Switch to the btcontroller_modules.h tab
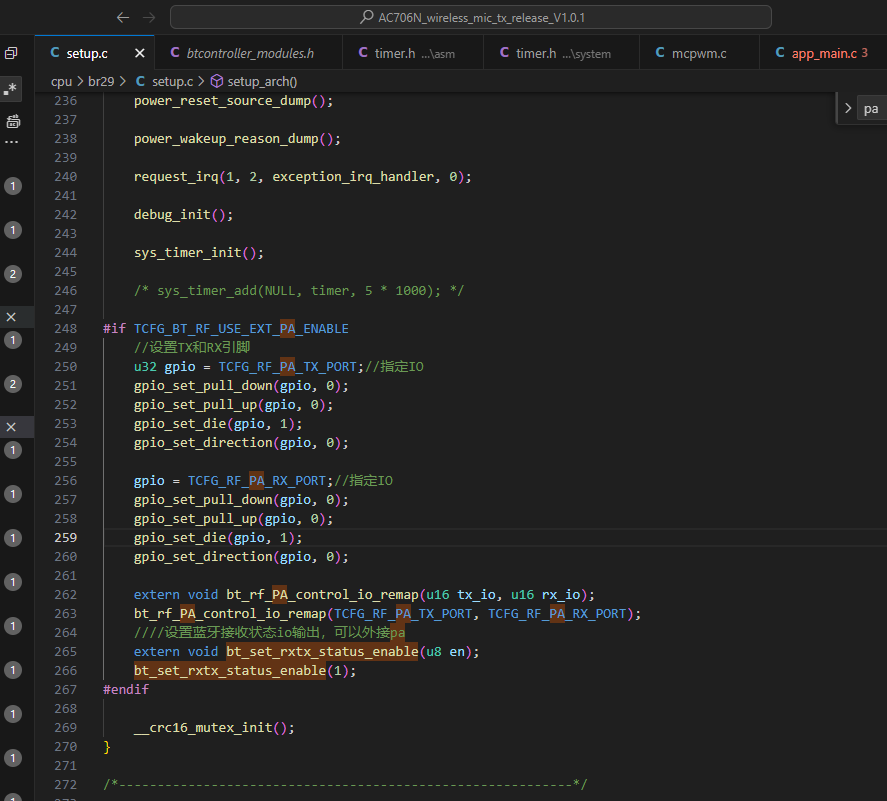Viewport: 887px width, 801px height. (x=248, y=53)
